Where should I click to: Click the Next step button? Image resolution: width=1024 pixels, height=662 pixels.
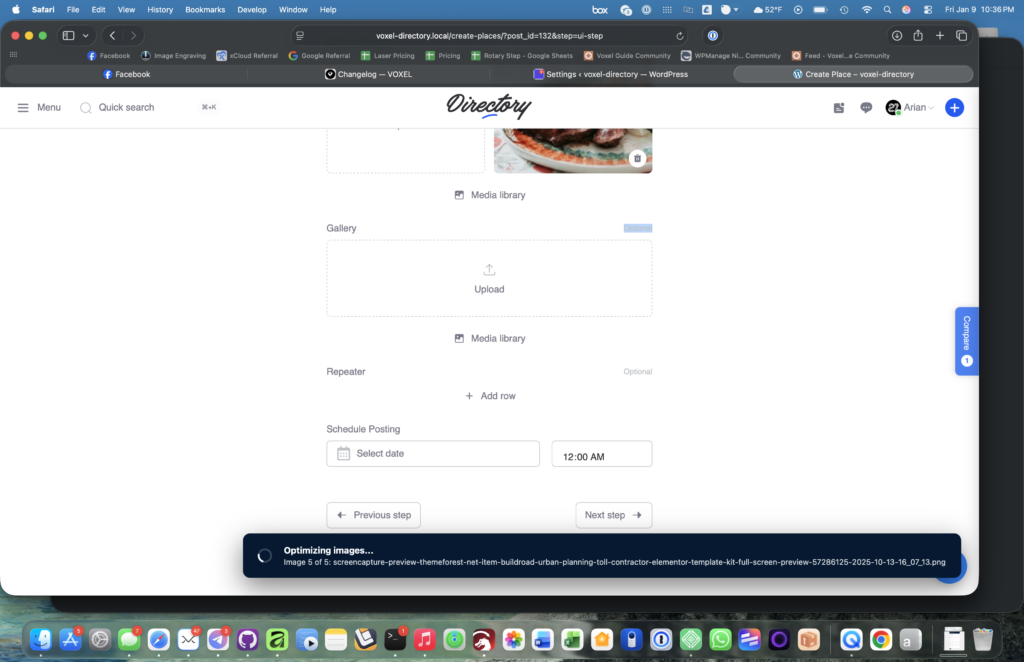[x=613, y=515]
